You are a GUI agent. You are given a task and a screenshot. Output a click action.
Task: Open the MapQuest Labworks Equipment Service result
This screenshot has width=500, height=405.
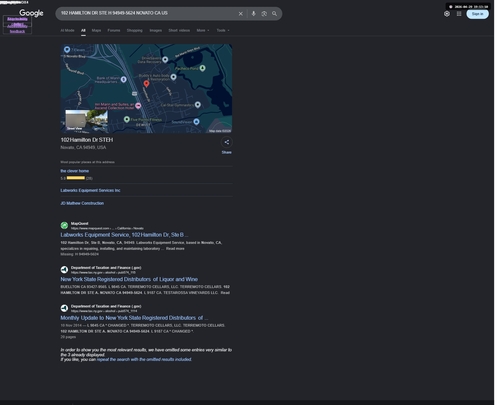coord(124,235)
